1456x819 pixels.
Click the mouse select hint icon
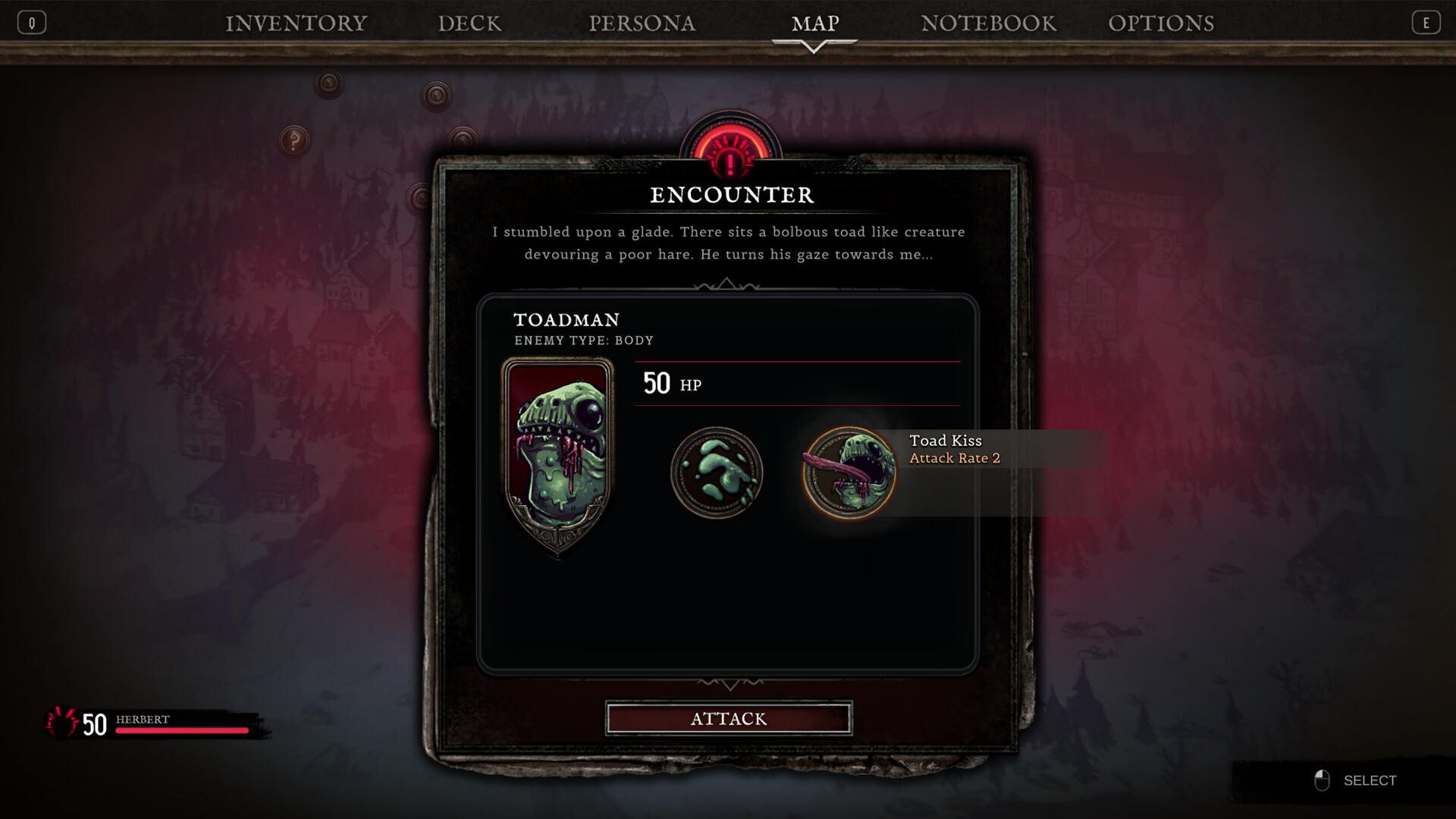pos(1322,780)
